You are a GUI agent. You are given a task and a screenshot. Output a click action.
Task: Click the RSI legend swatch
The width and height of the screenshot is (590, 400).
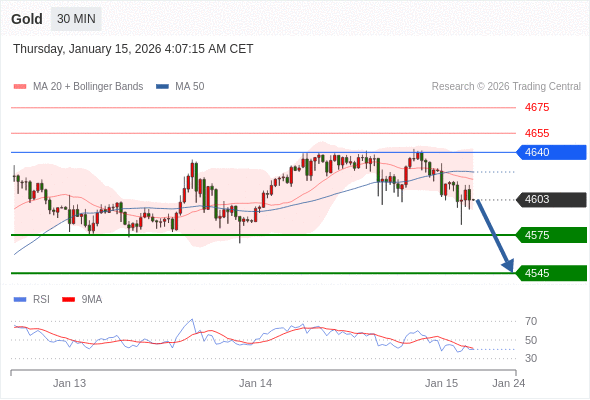[x=20, y=300]
